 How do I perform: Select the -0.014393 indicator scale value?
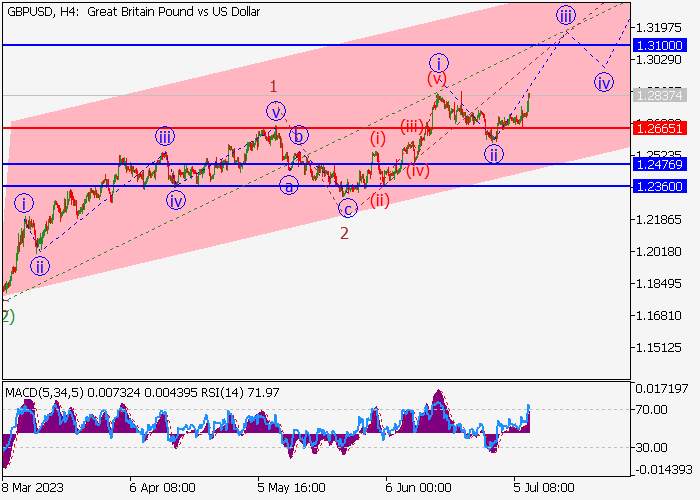tap(662, 470)
